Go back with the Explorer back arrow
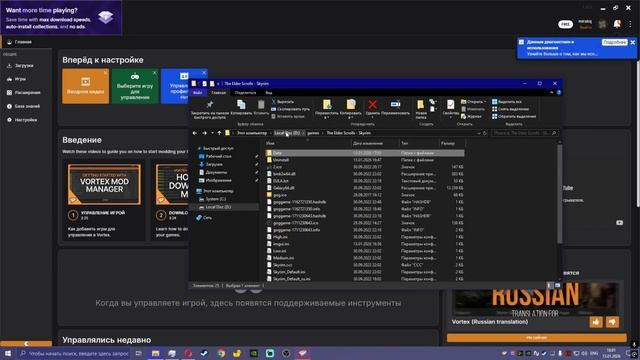The height and width of the screenshot is (360, 640). [195, 133]
